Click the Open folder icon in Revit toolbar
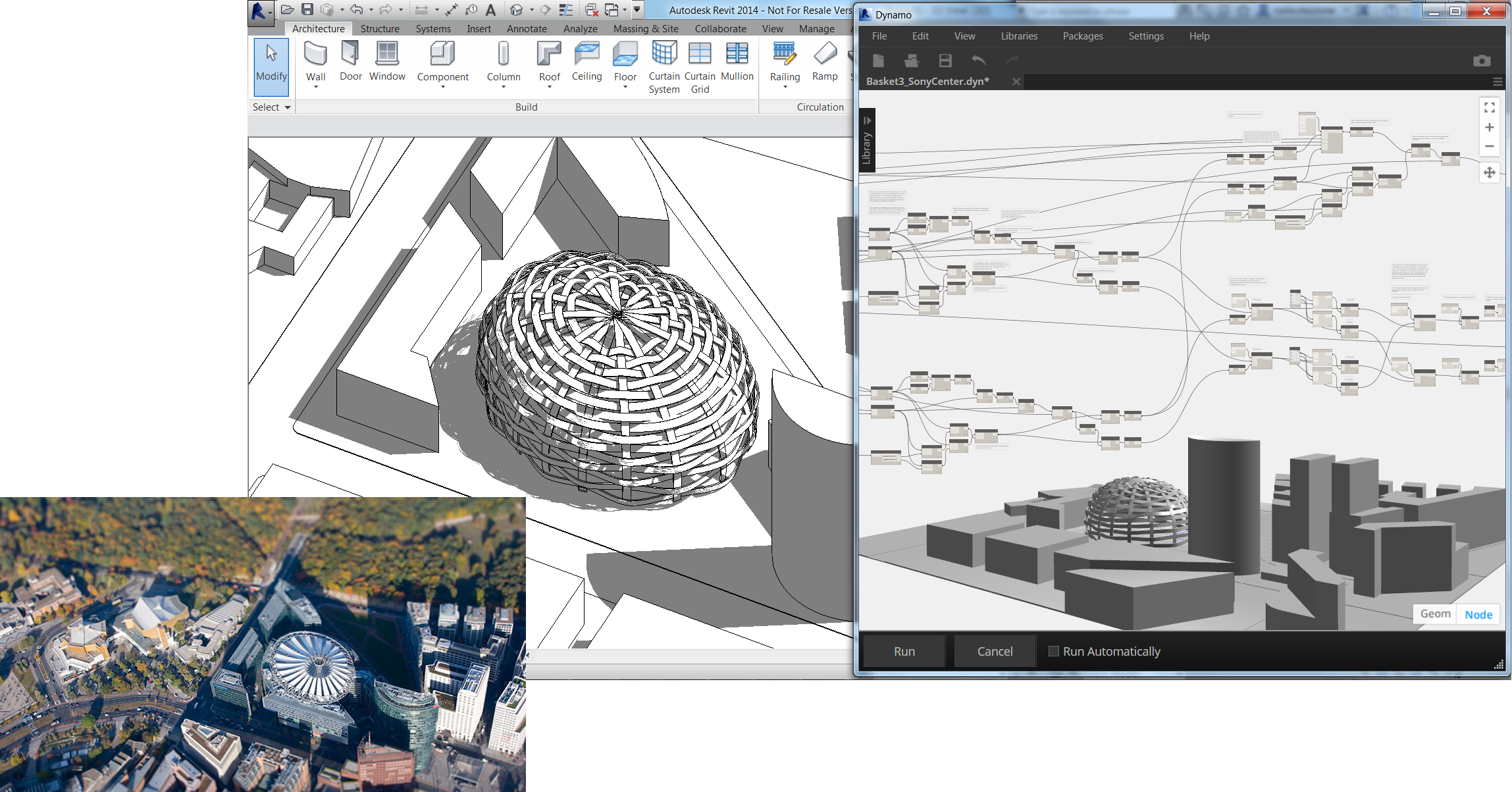Screen dimensions: 1512x792 [x=287, y=9]
